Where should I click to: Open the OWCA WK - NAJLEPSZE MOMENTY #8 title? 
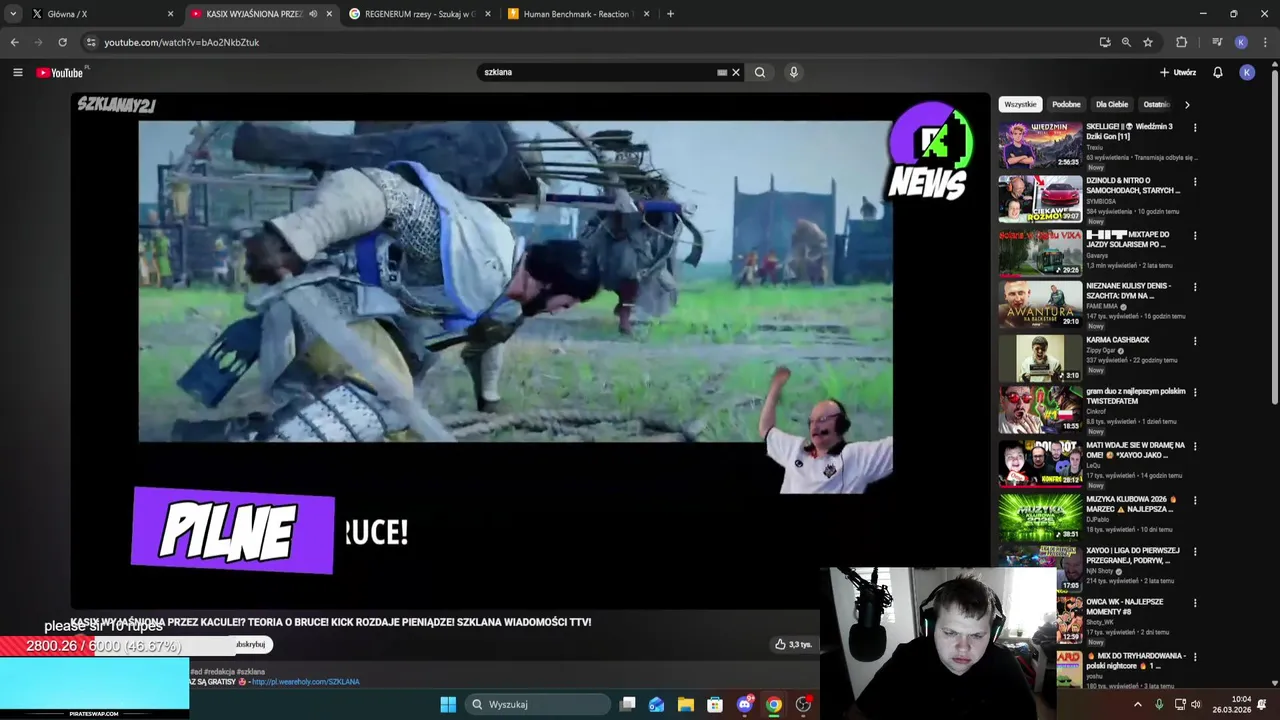coord(1125,606)
